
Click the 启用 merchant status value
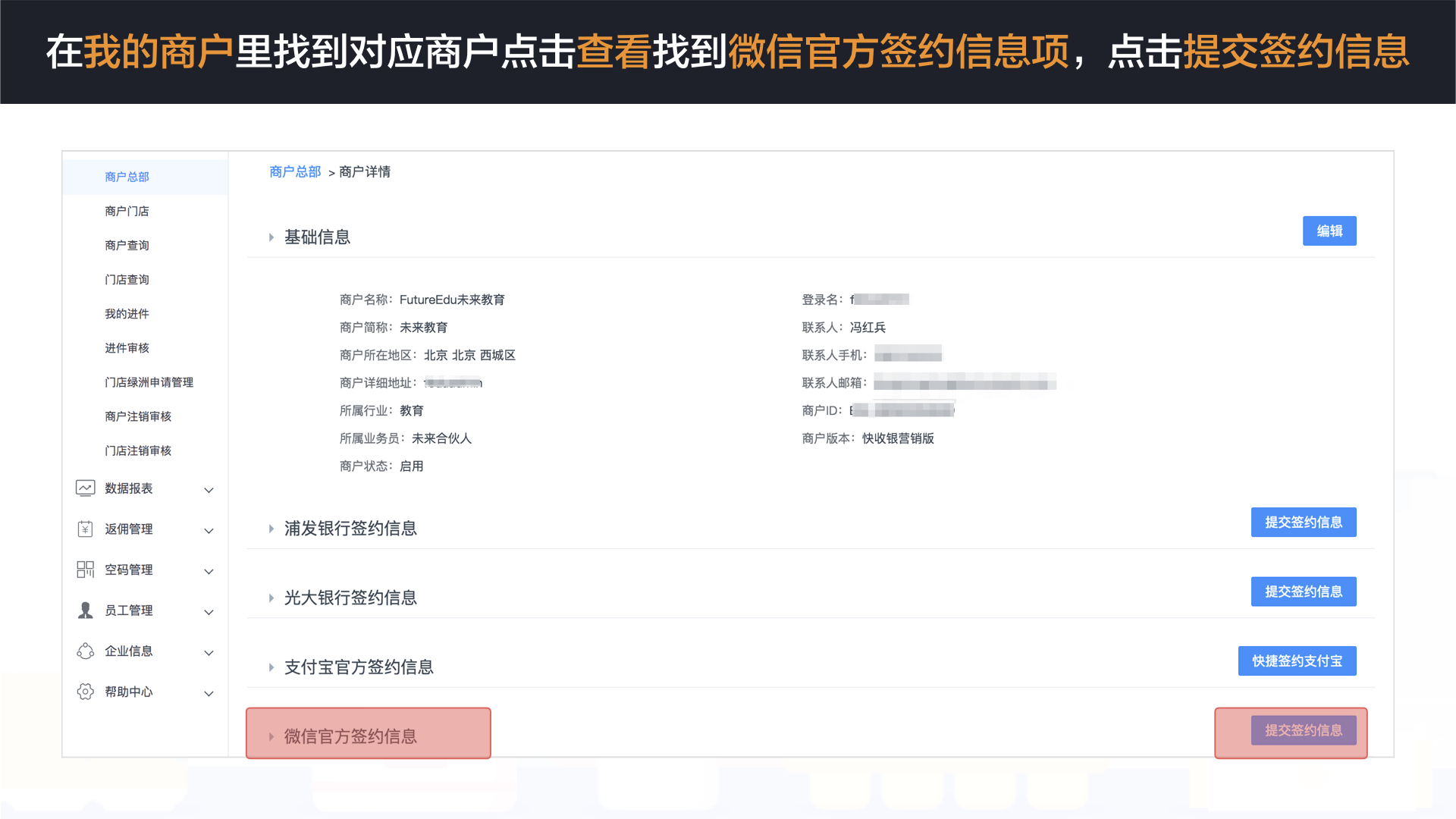412,466
